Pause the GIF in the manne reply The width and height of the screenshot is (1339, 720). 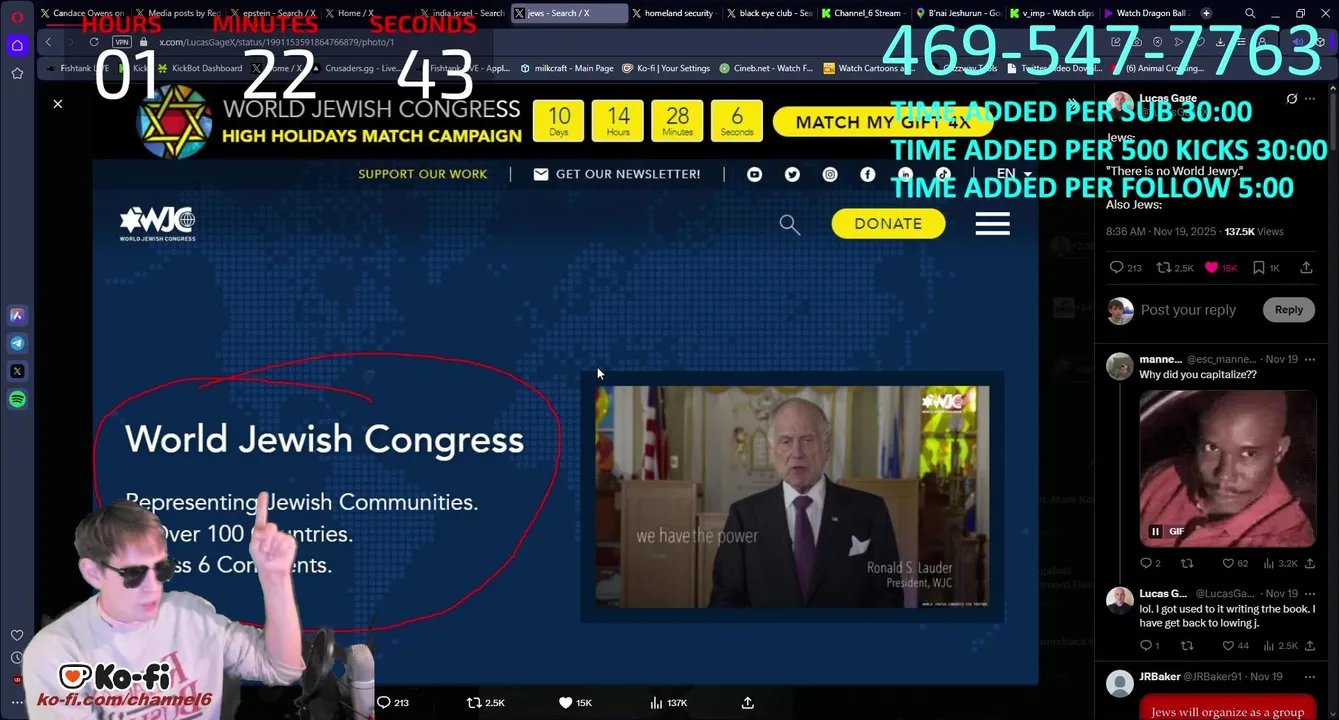click(1155, 531)
